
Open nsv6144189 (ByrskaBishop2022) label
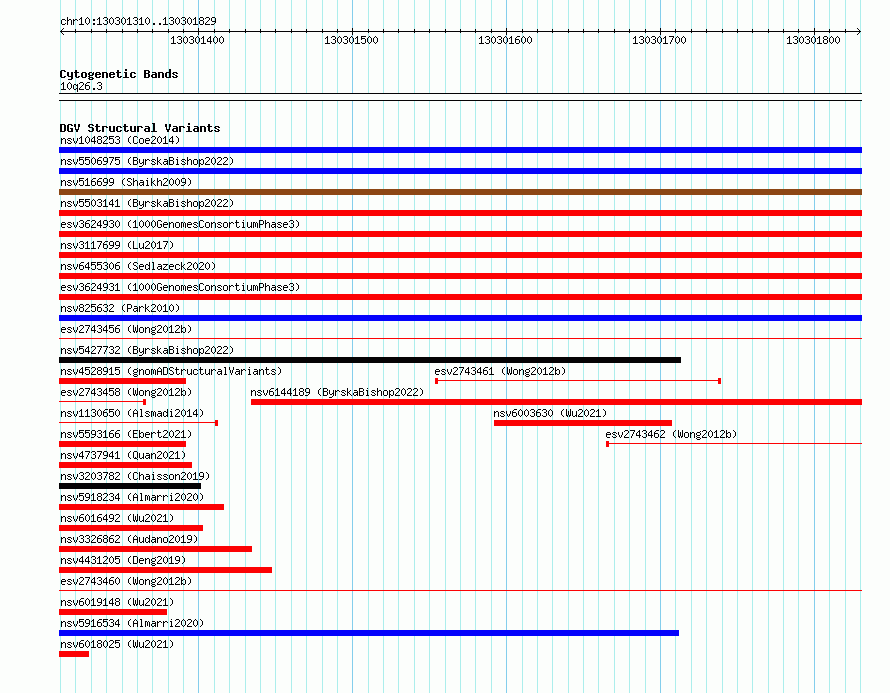(337, 392)
